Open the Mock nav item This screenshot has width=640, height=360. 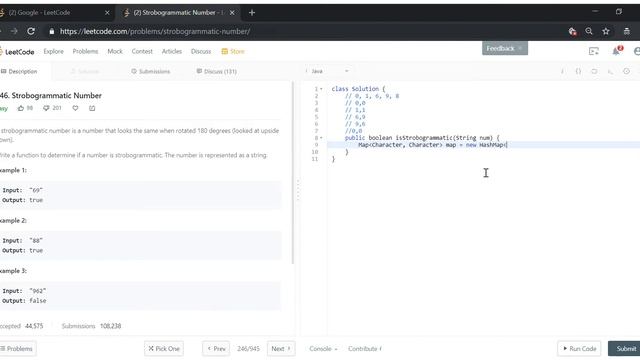click(115, 51)
